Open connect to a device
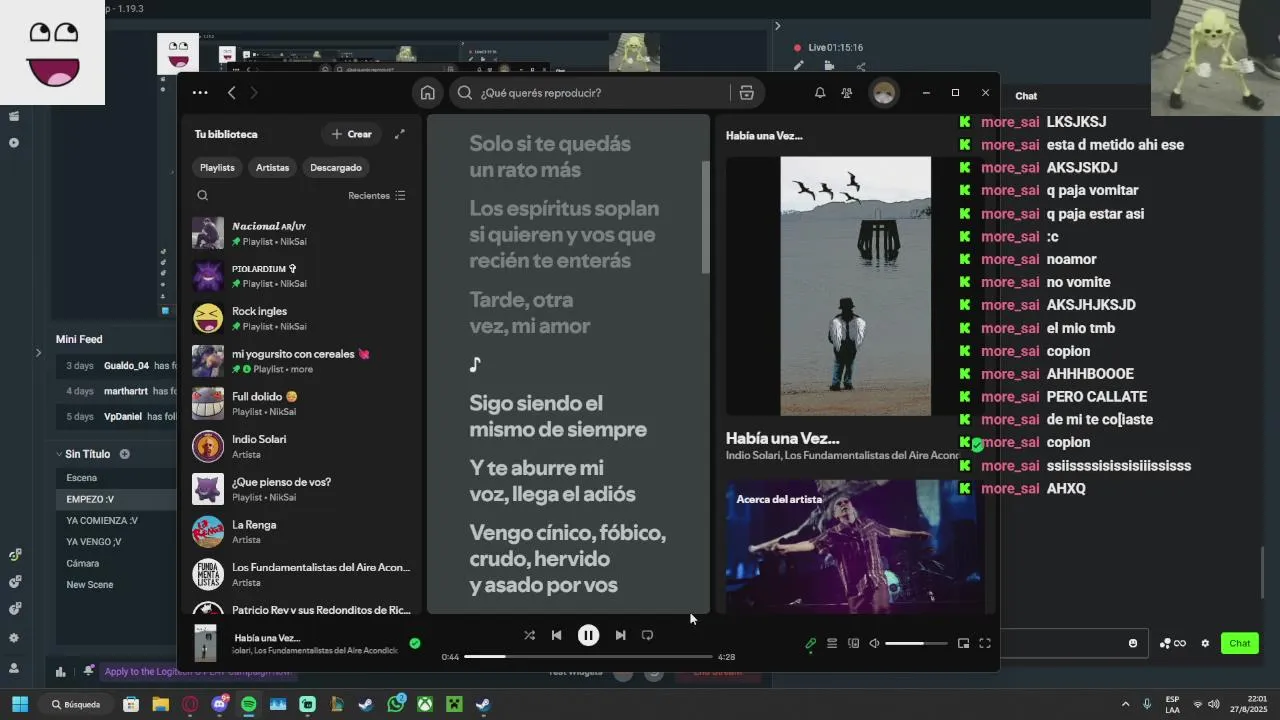The image size is (1280, 720). coord(853,643)
